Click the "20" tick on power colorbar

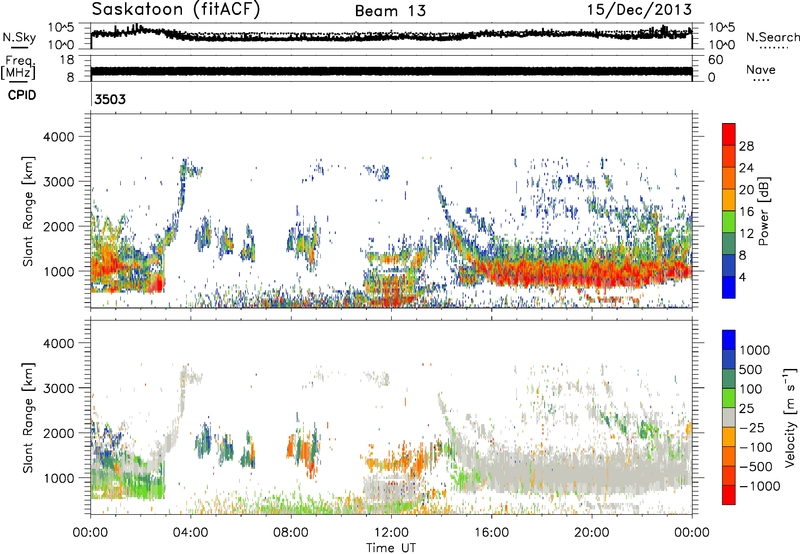tap(746, 190)
